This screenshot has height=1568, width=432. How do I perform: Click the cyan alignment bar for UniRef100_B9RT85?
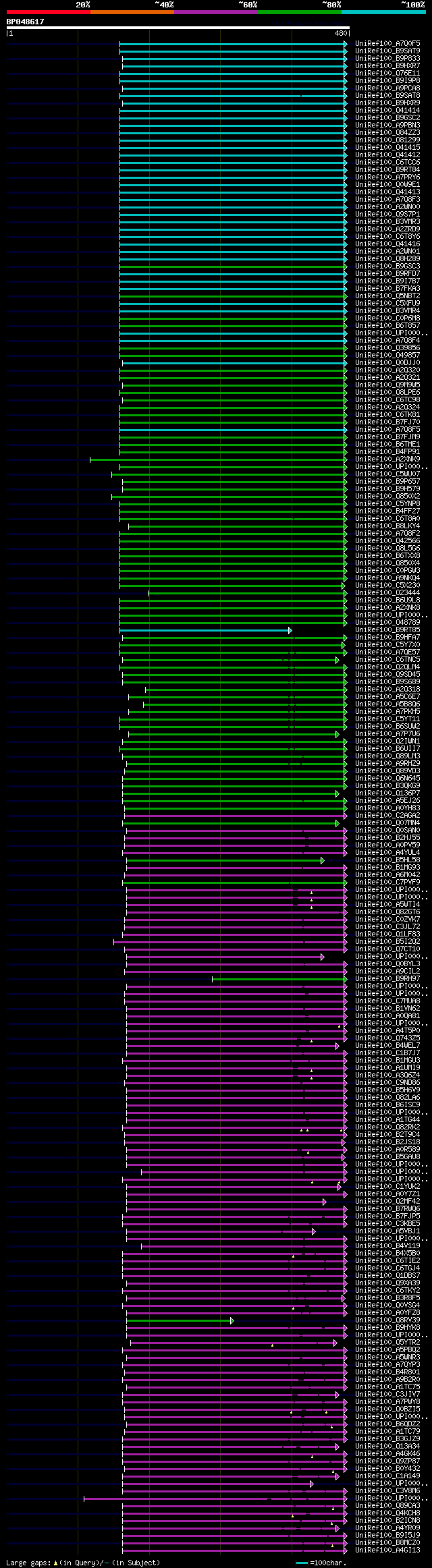coord(207,630)
